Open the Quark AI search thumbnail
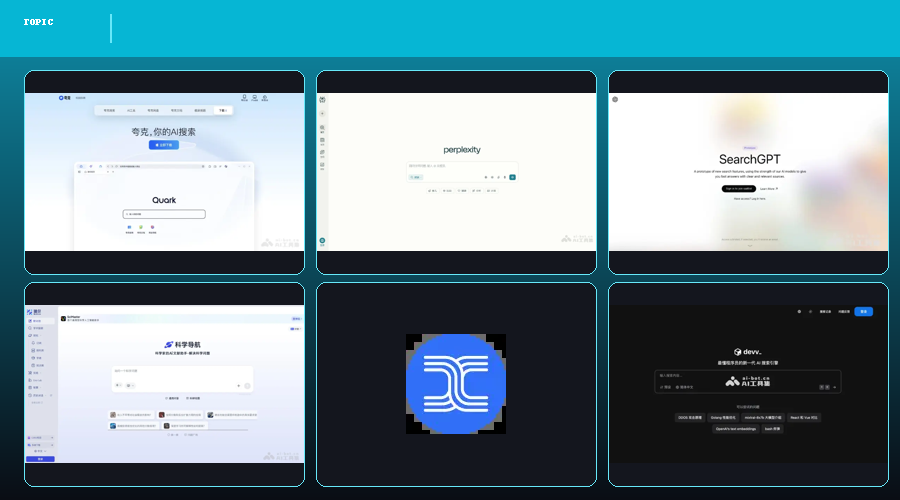The width and height of the screenshot is (900, 500). point(164,172)
